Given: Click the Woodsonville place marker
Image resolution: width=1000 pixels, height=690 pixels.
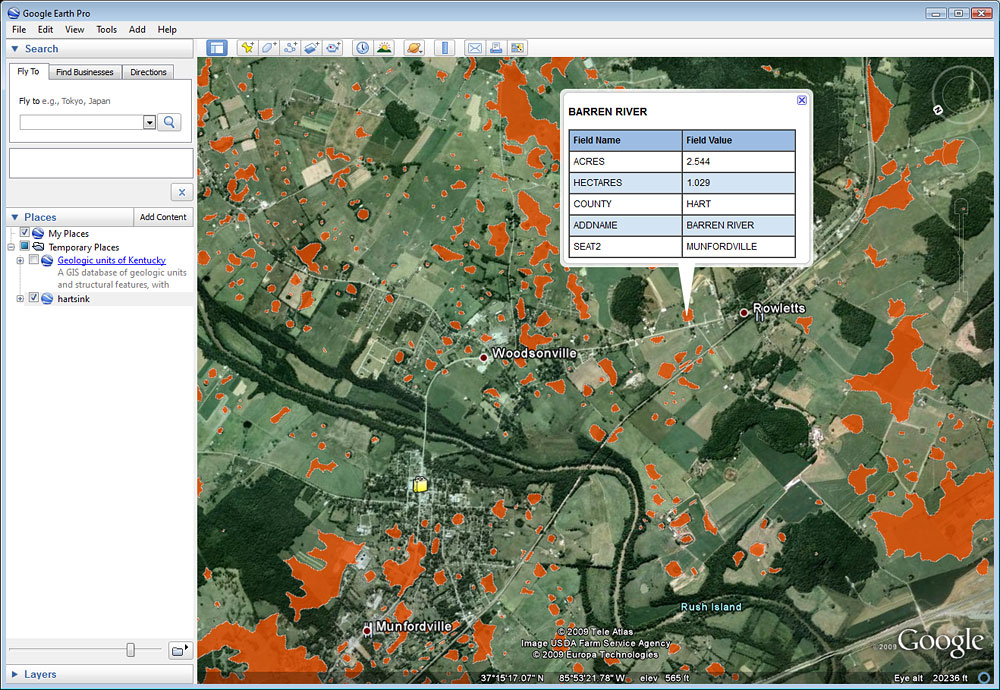Looking at the screenshot, I should click(484, 357).
